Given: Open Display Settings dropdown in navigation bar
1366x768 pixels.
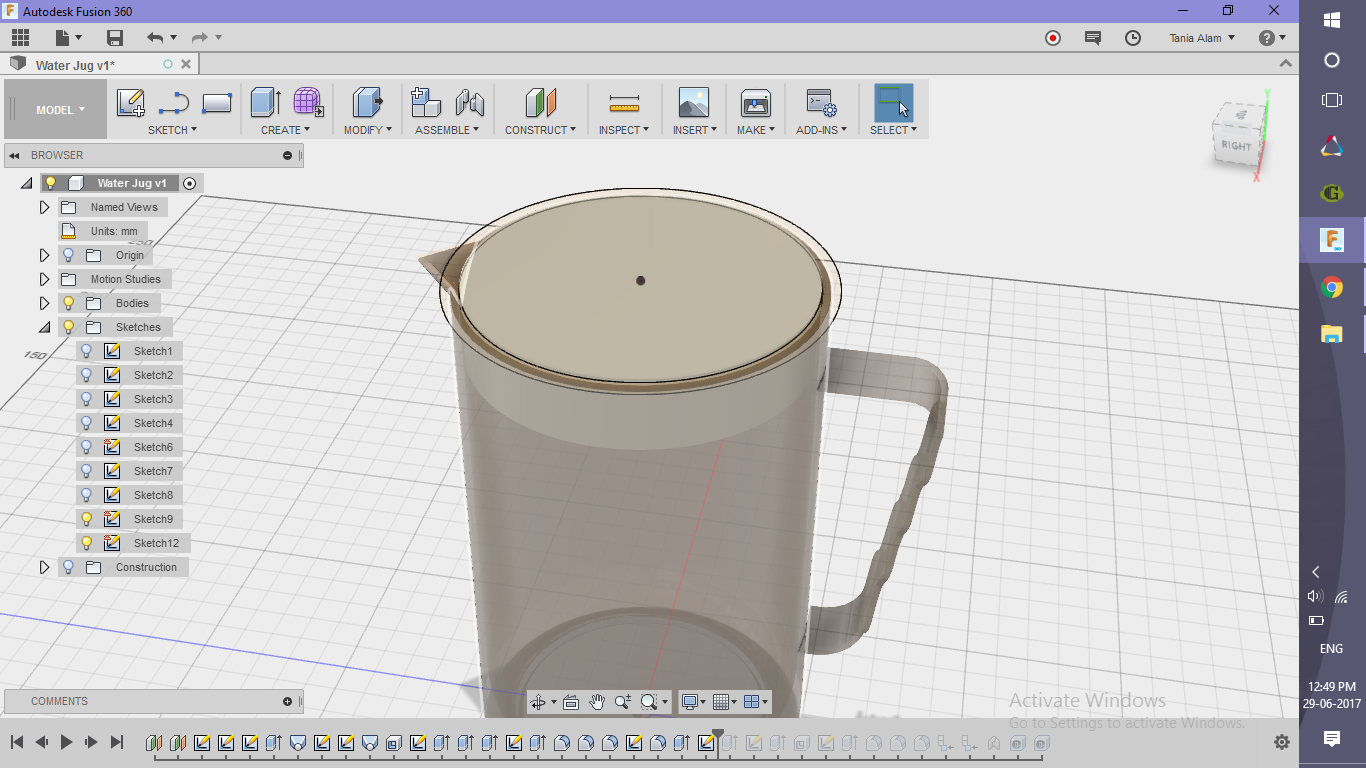Looking at the screenshot, I should 693,702.
